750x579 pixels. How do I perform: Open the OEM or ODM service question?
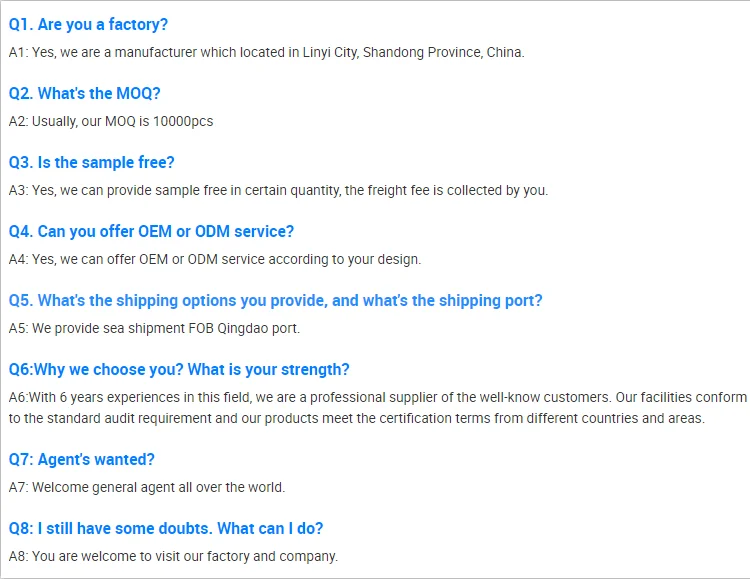pyautogui.click(x=151, y=231)
